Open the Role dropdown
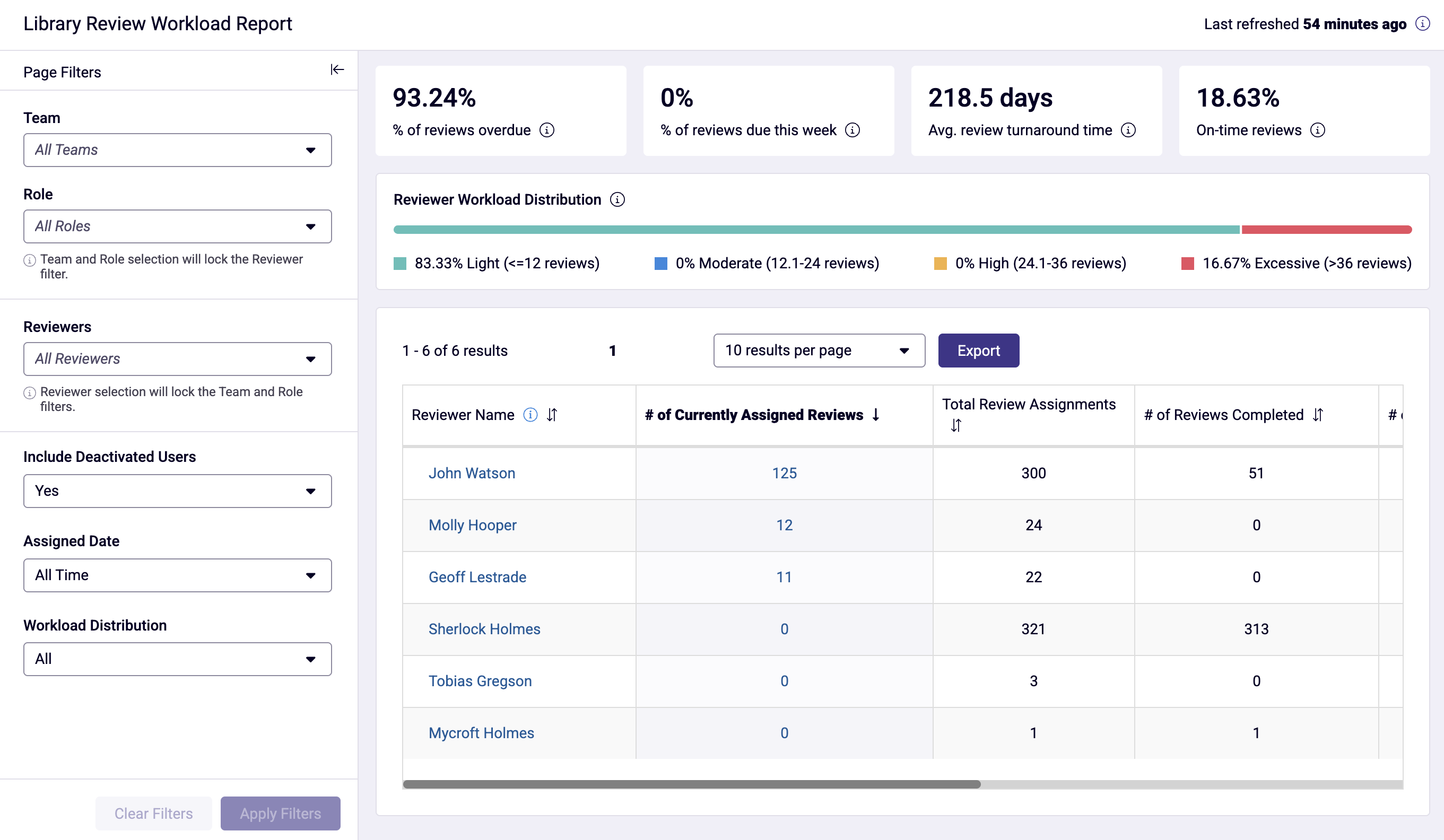Viewport: 1444px width, 840px height. click(x=178, y=226)
